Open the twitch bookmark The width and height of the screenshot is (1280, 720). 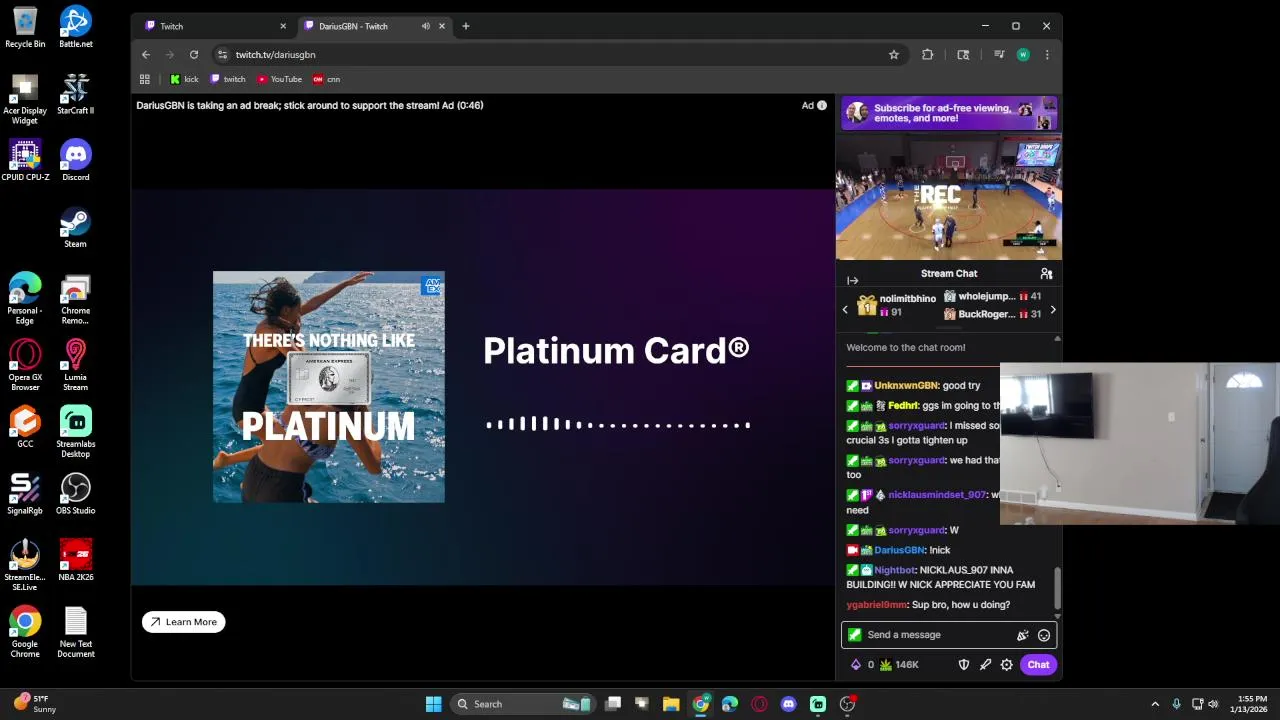(228, 79)
